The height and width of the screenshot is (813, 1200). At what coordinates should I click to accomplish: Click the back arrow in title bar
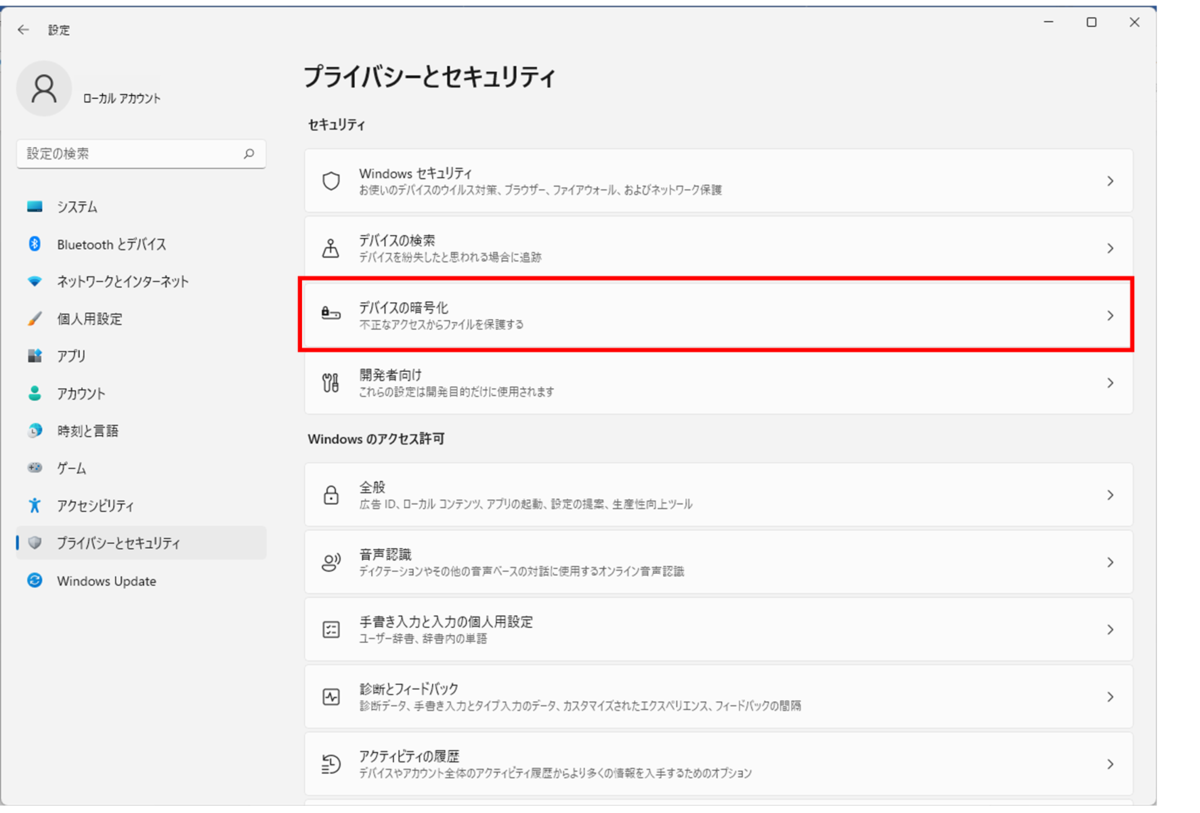pos(24,30)
